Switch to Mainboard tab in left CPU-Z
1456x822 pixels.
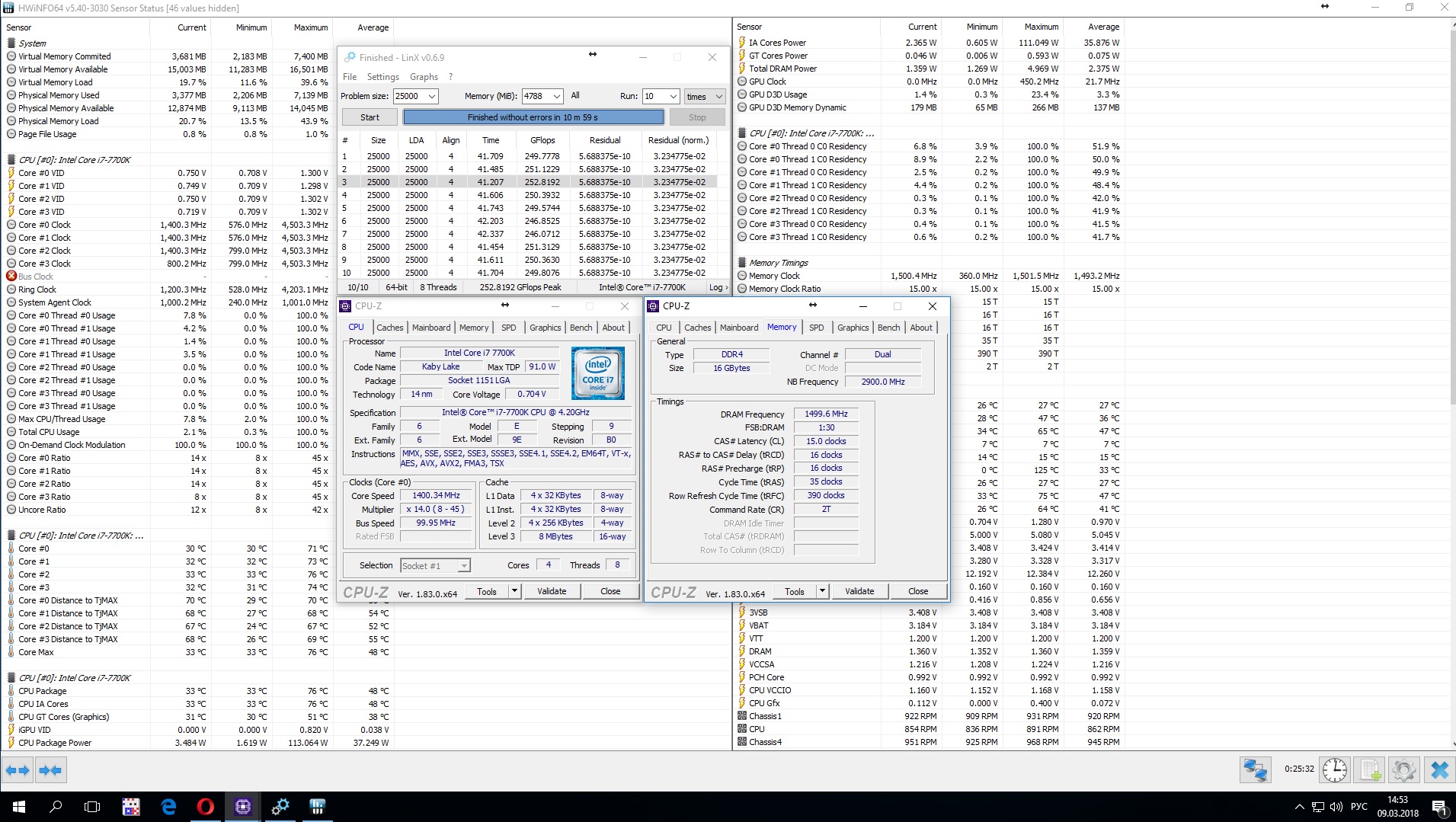point(431,328)
